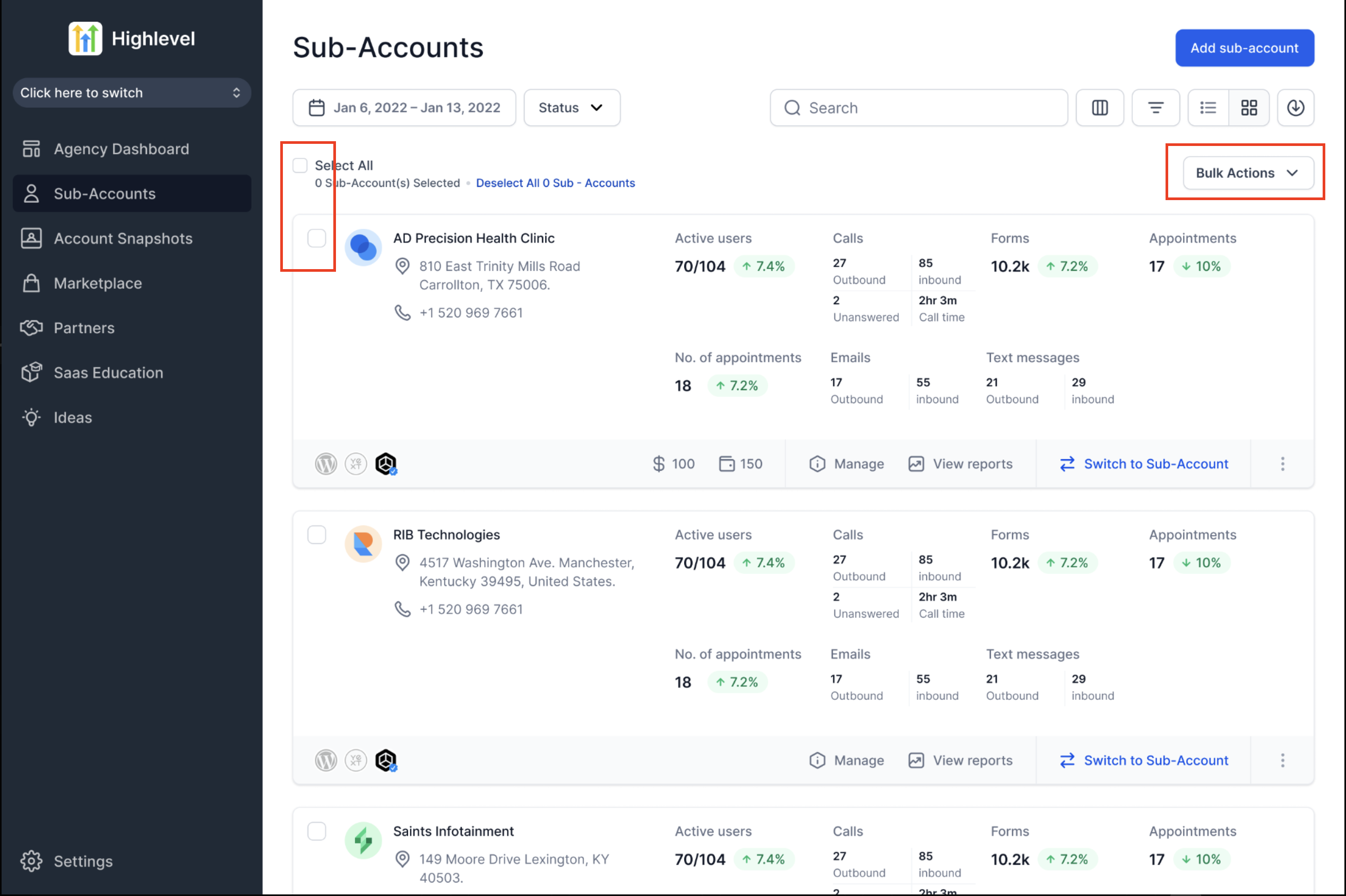Click Yext icon on AD Precision card

[356, 463]
